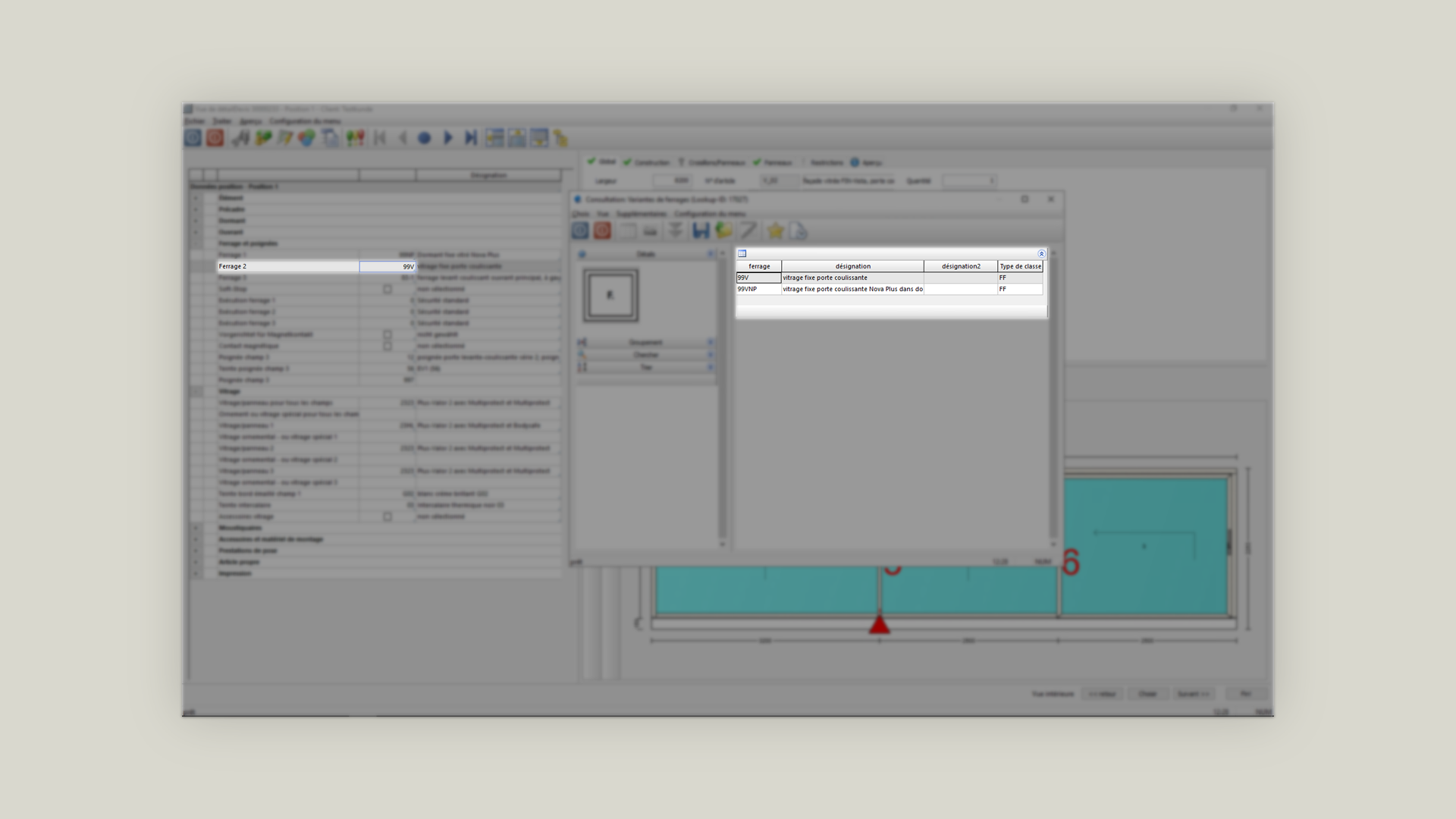1456x819 pixels.
Task: Click the colored globe icon in main toolbar
Action: point(306,138)
